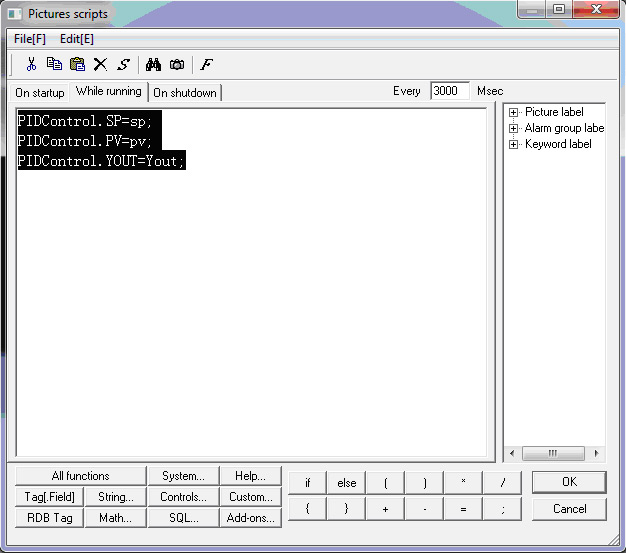Screen dimensions: 626x553
Task: Click the Every interval field 3000
Action: pos(450,91)
